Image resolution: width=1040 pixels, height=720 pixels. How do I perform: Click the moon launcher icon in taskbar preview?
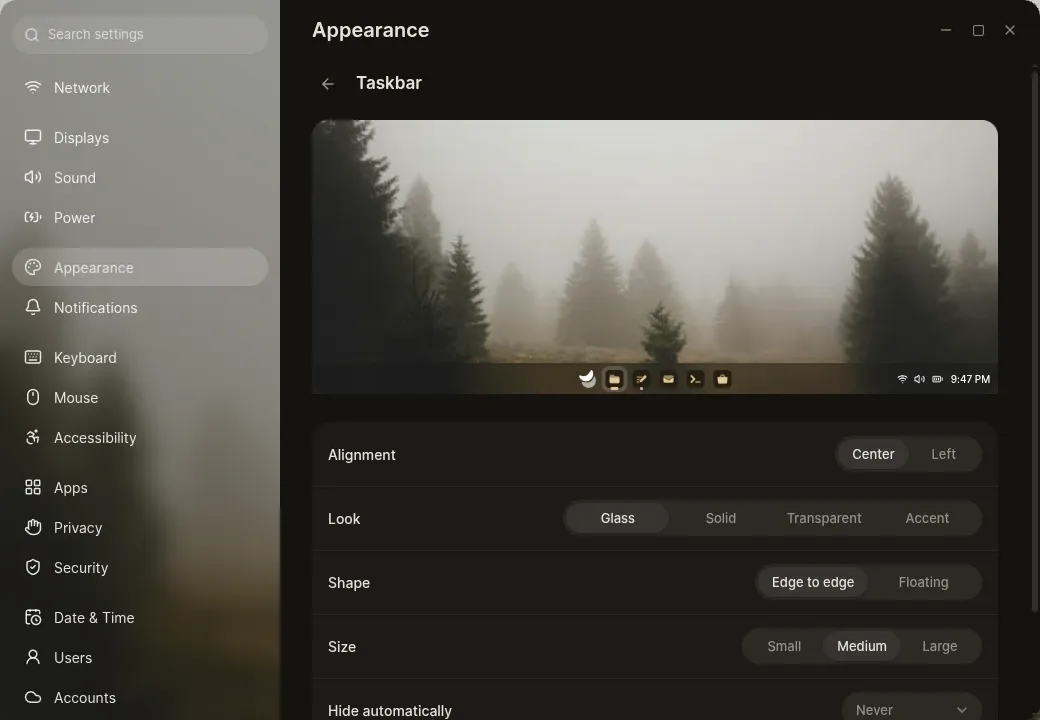point(587,379)
